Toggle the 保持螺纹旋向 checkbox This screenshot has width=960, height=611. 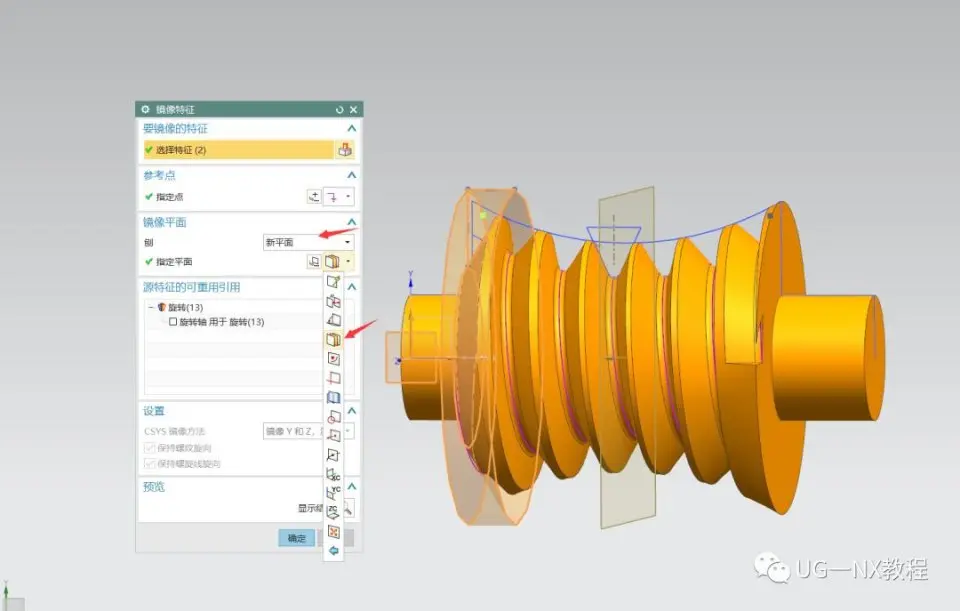click(149, 448)
